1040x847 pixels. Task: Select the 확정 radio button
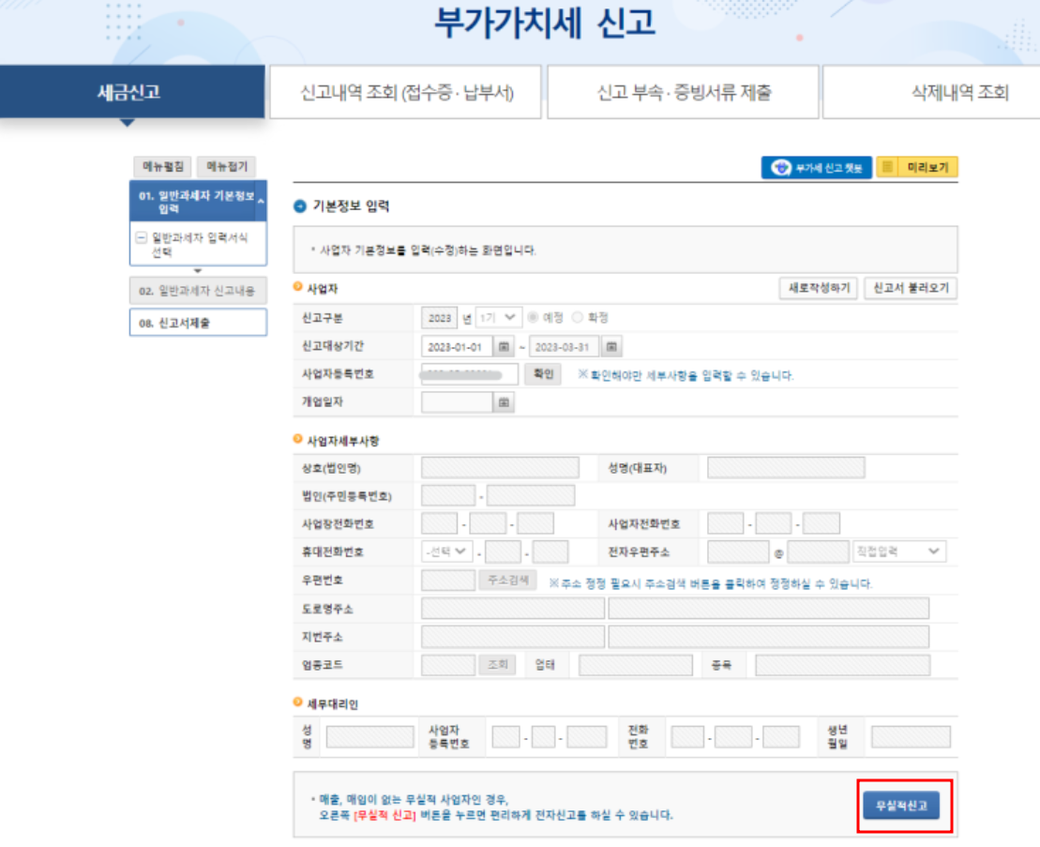tap(577, 318)
